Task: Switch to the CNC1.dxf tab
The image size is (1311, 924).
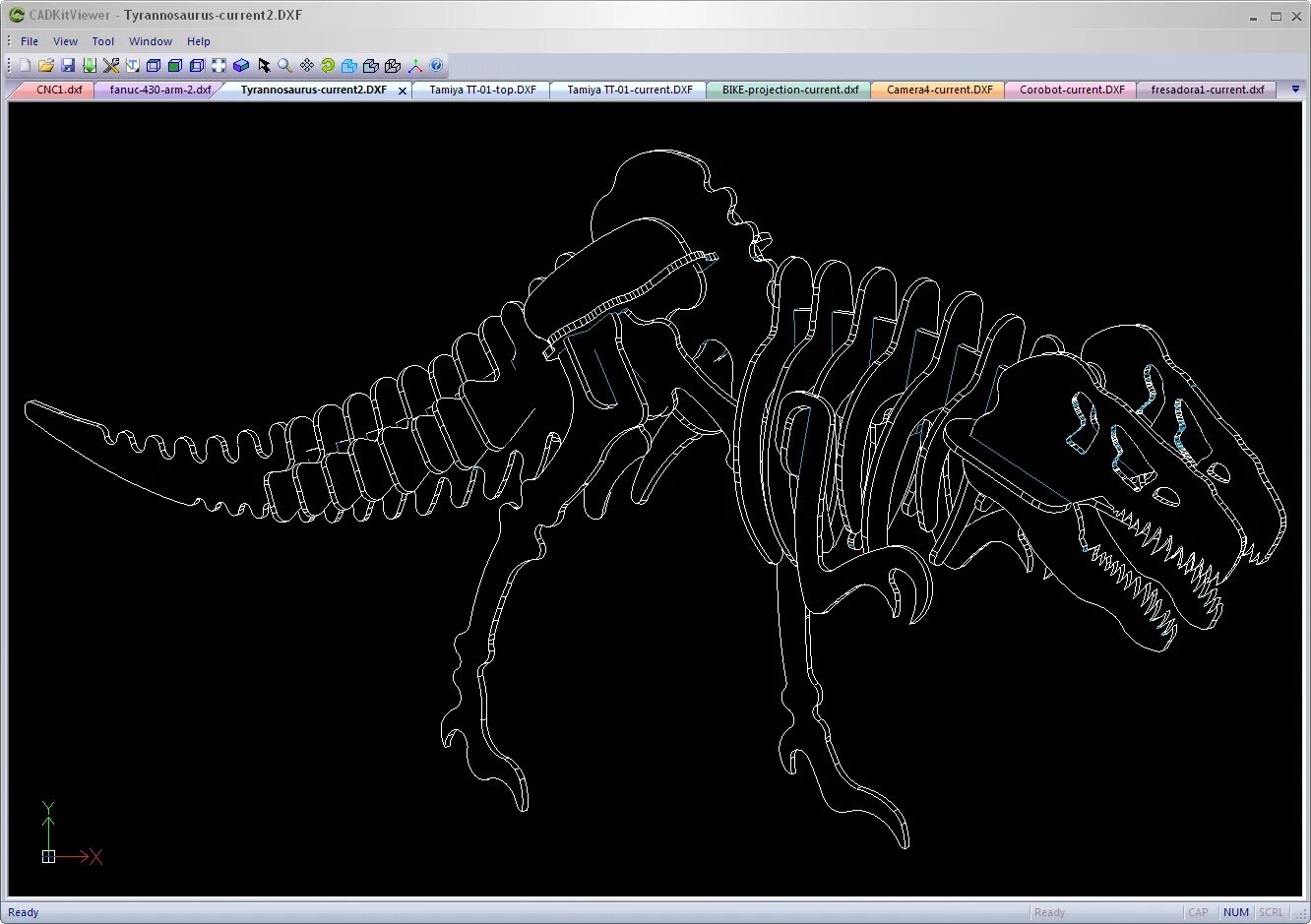Action: coord(54,90)
